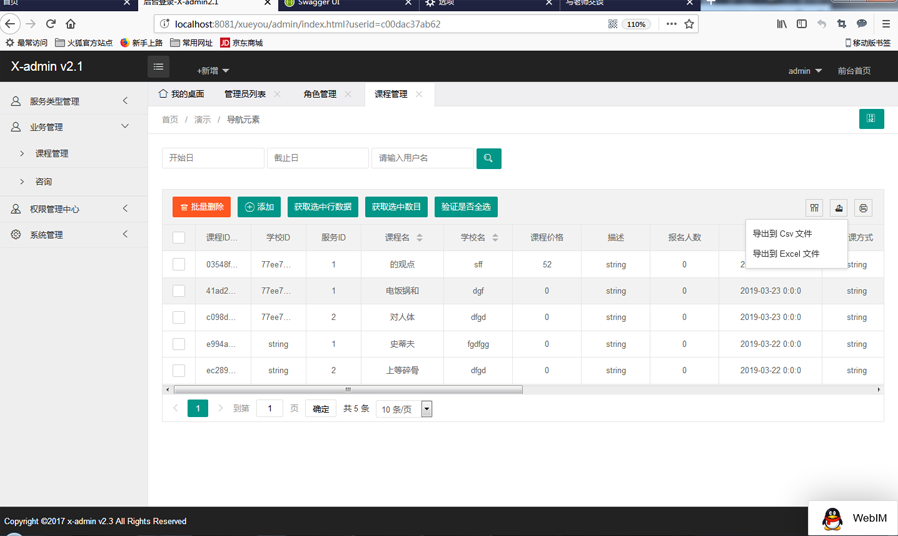Image resolution: width=898 pixels, height=536 pixels.
Task: Sort by 课程名 column arrows
Action: pos(419,238)
